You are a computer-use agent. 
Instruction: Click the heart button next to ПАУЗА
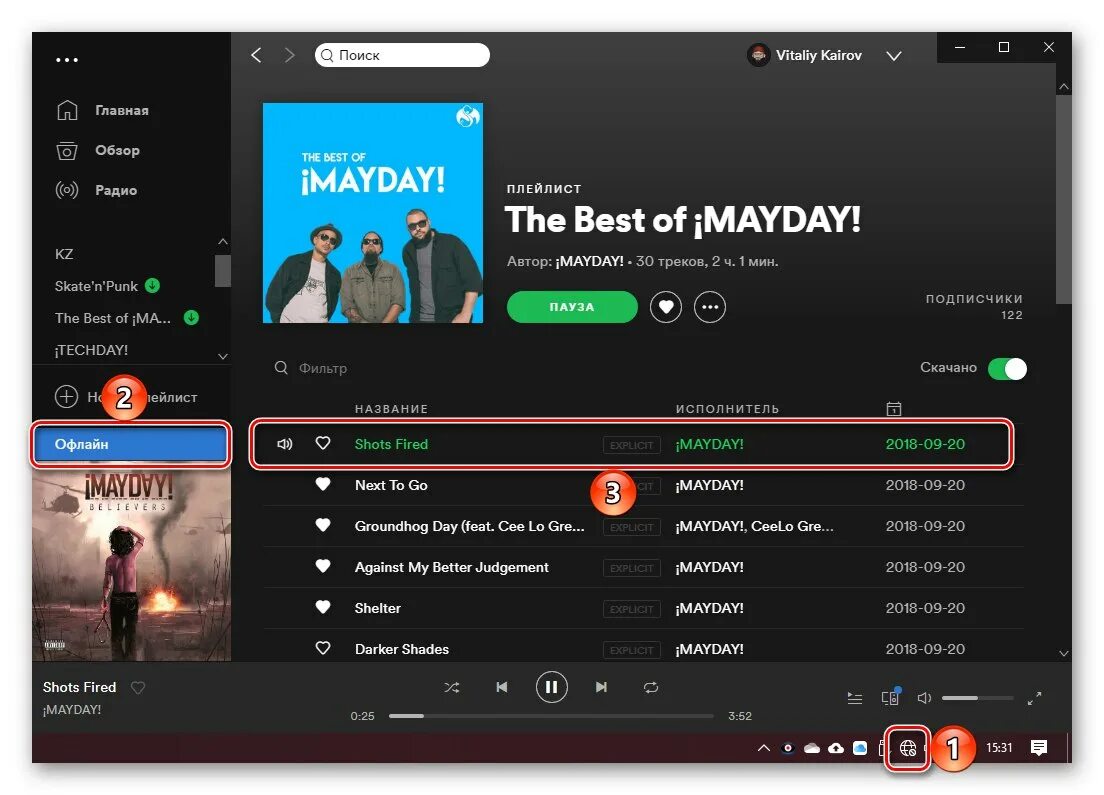666,307
